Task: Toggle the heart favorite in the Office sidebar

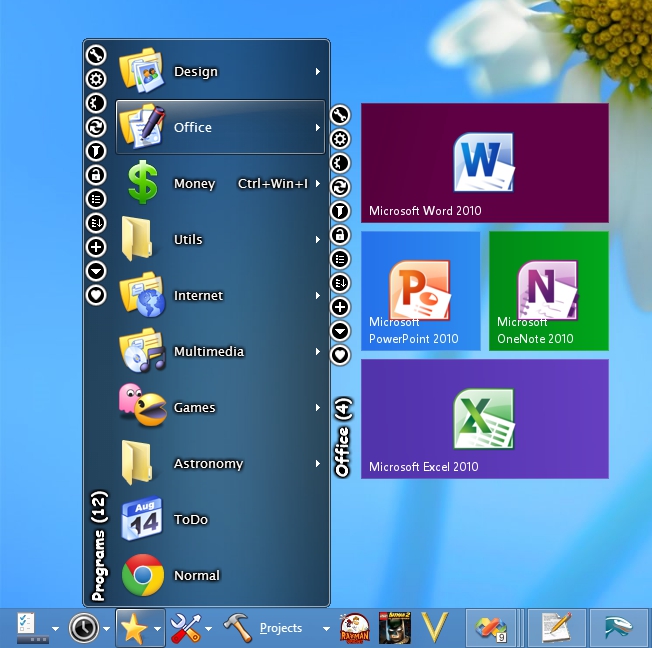Action: pyautogui.click(x=341, y=355)
